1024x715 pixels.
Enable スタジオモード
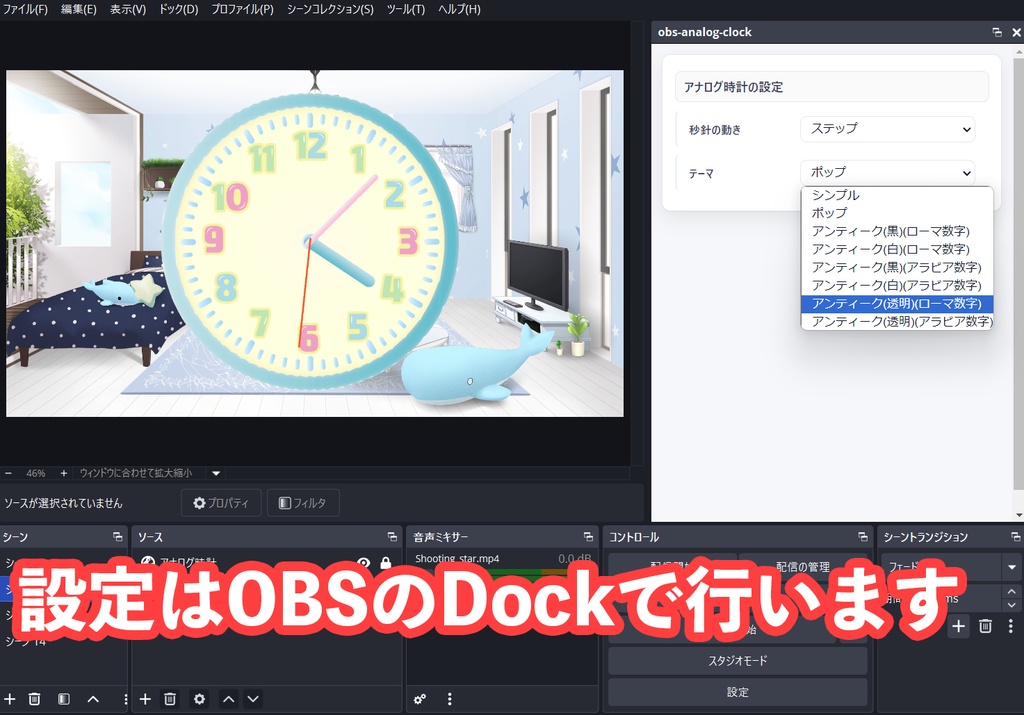point(737,660)
